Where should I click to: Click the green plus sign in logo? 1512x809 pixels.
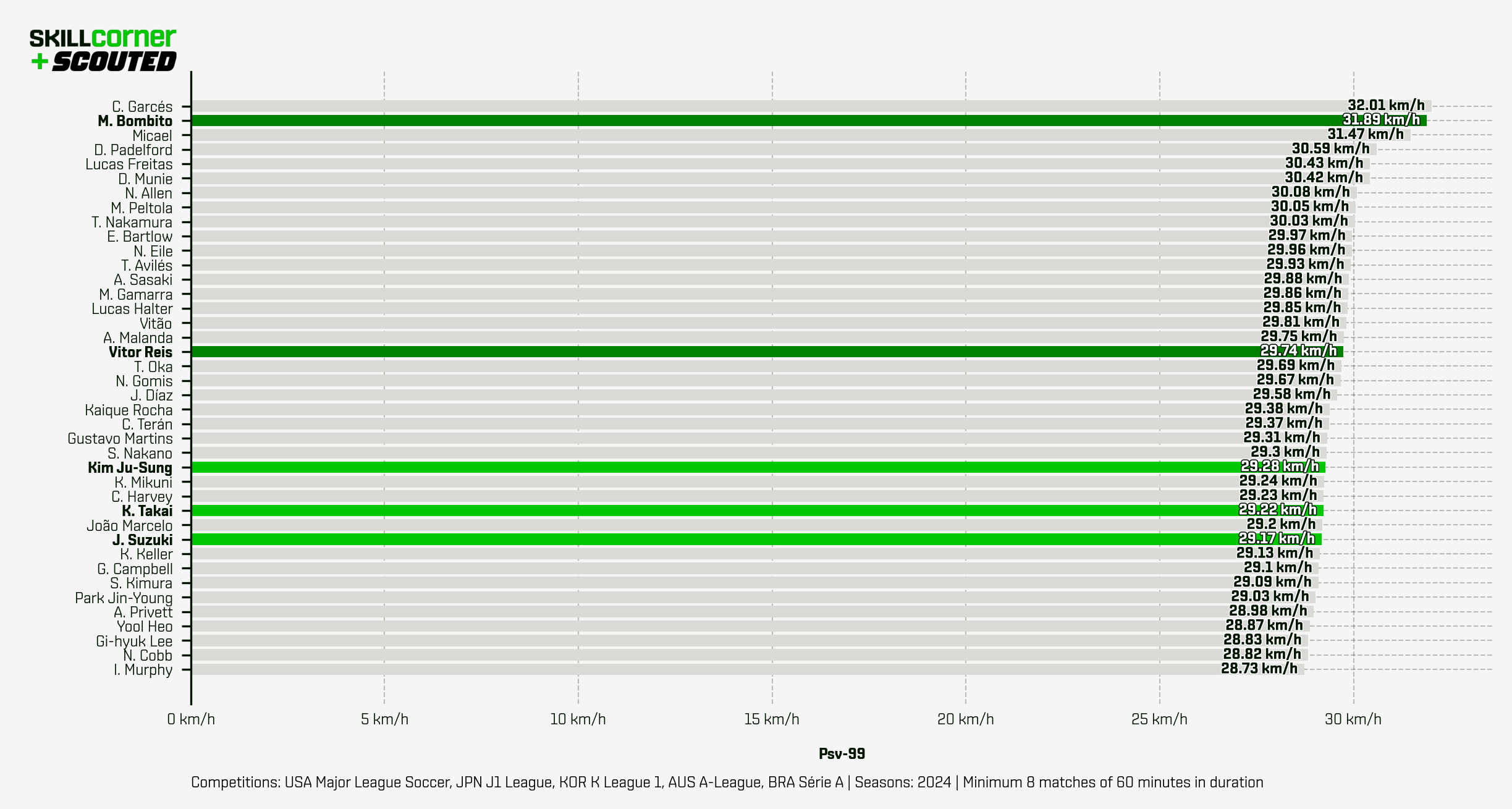click(40, 61)
